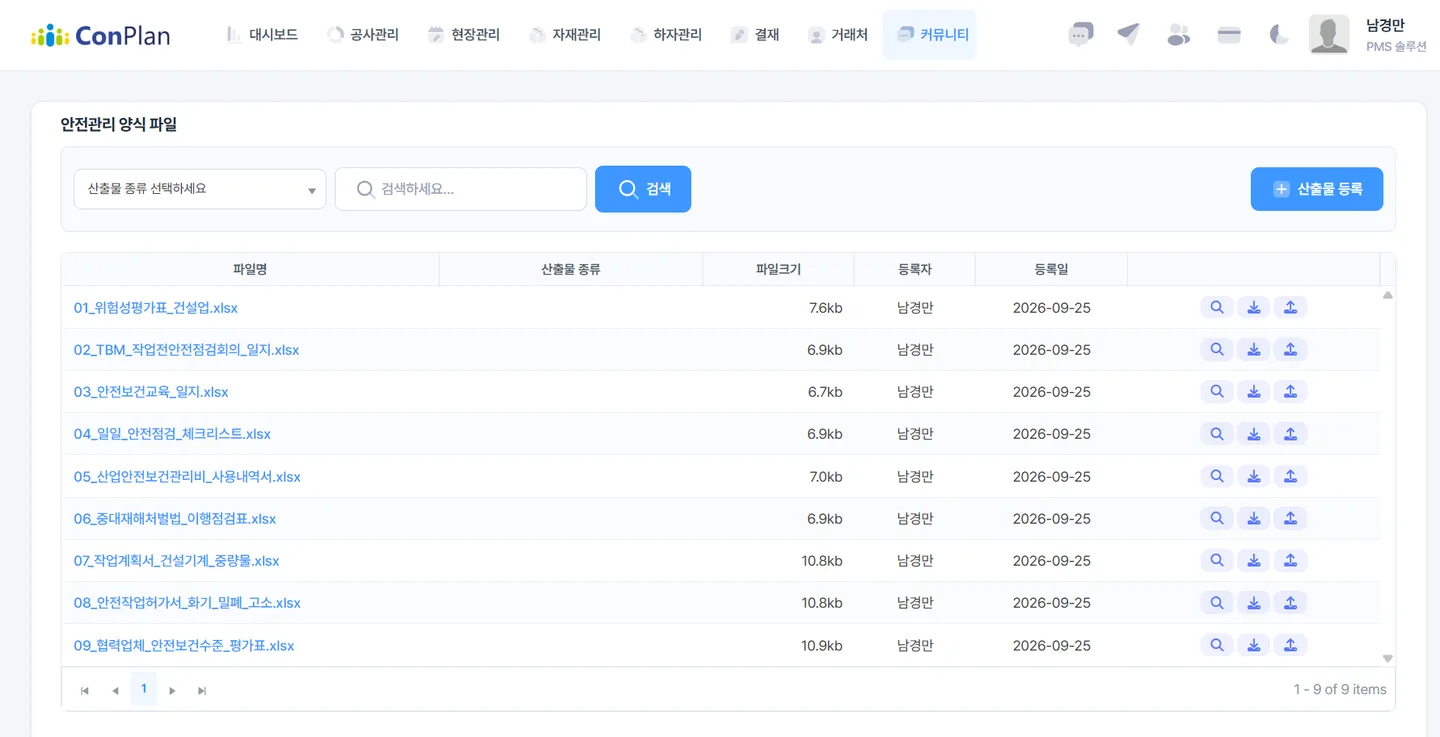The image size is (1440, 737).
Task: Open the chat messages icon in header
Action: [1080, 34]
